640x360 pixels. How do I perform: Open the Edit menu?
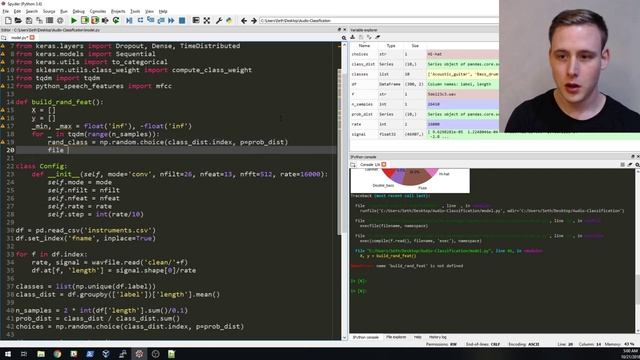point(17,11)
